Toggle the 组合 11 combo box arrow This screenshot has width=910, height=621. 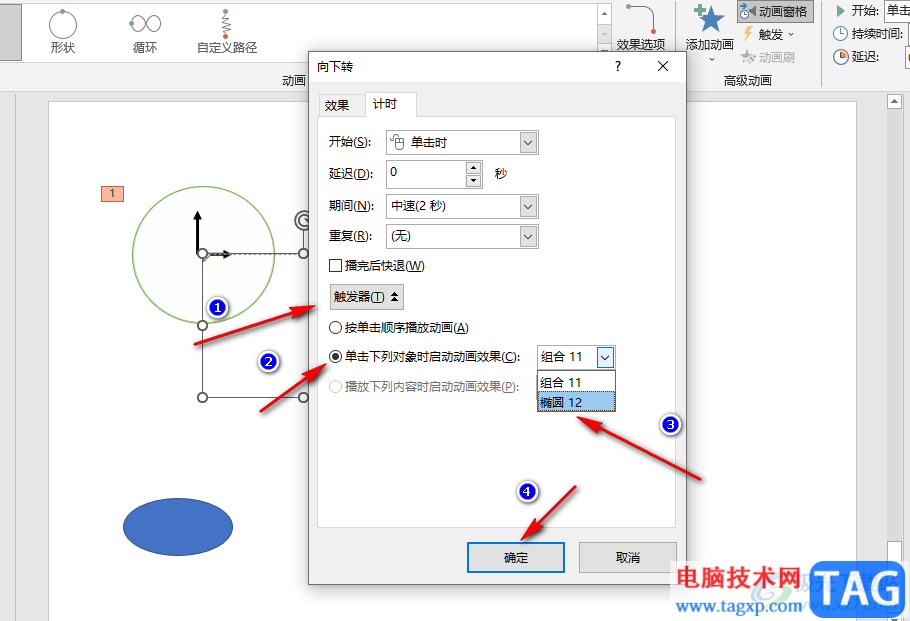605,357
